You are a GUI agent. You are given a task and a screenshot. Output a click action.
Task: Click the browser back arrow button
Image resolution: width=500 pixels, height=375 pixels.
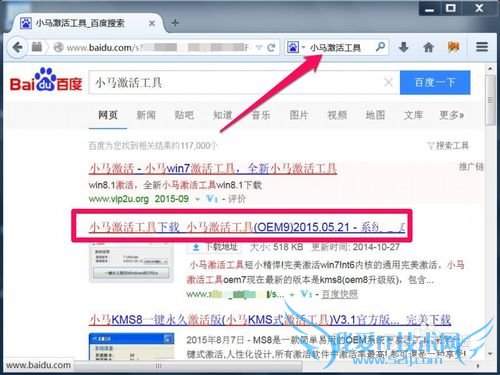[x=17, y=47]
